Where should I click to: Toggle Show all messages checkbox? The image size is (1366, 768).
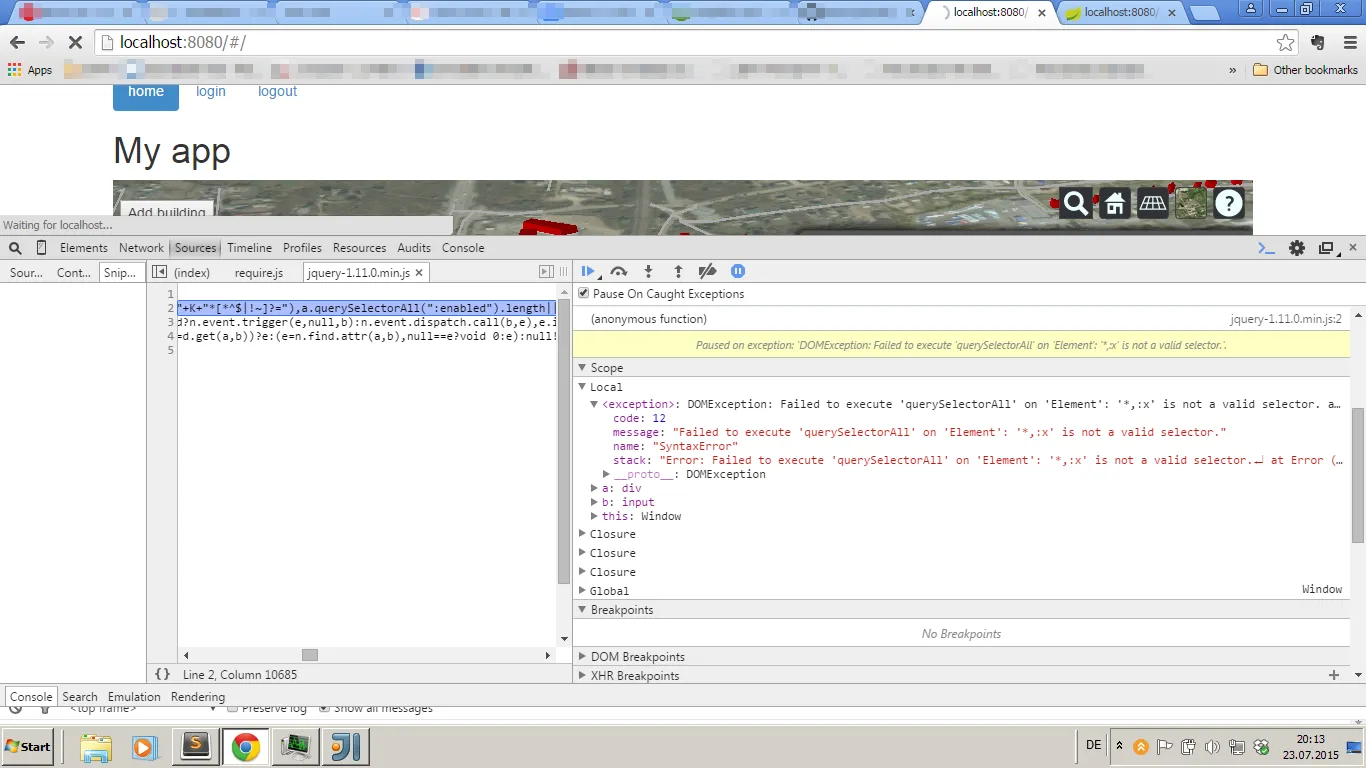pyautogui.click(x=324, y=709)
